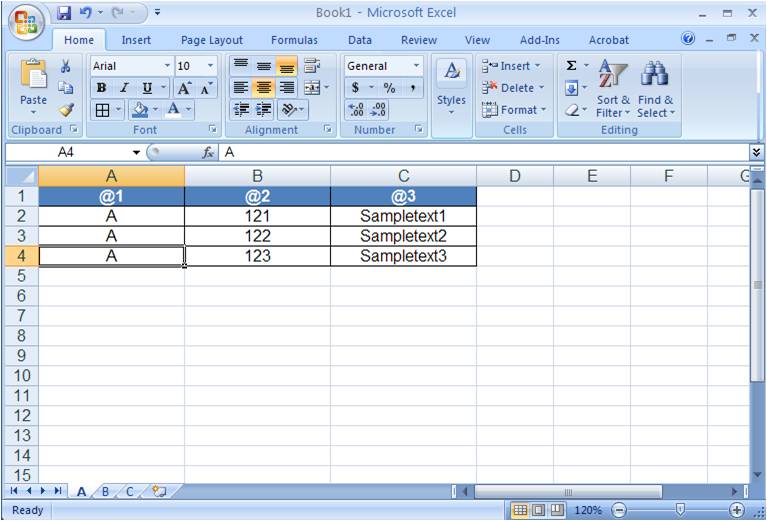Switch to Page Break Preview
The image size is (767, 521).
[x=556, y=510]
